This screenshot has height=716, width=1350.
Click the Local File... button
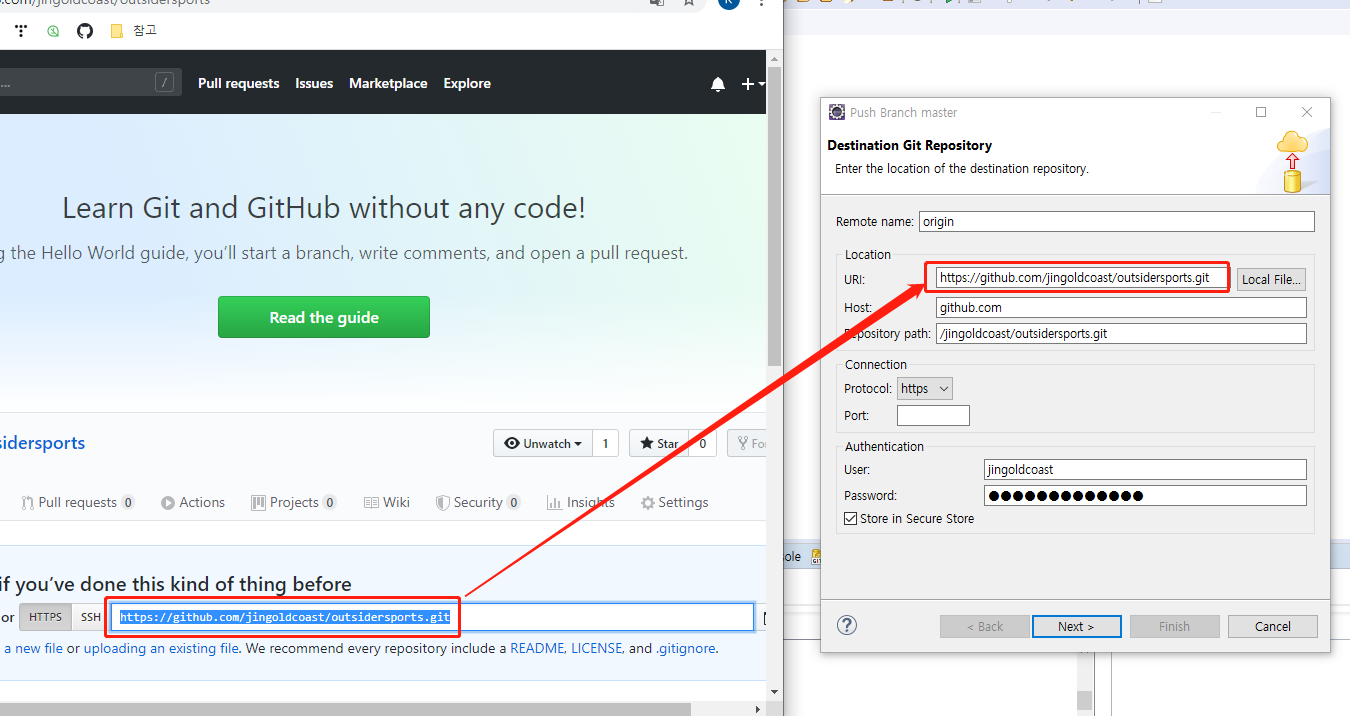point(1271,280)
